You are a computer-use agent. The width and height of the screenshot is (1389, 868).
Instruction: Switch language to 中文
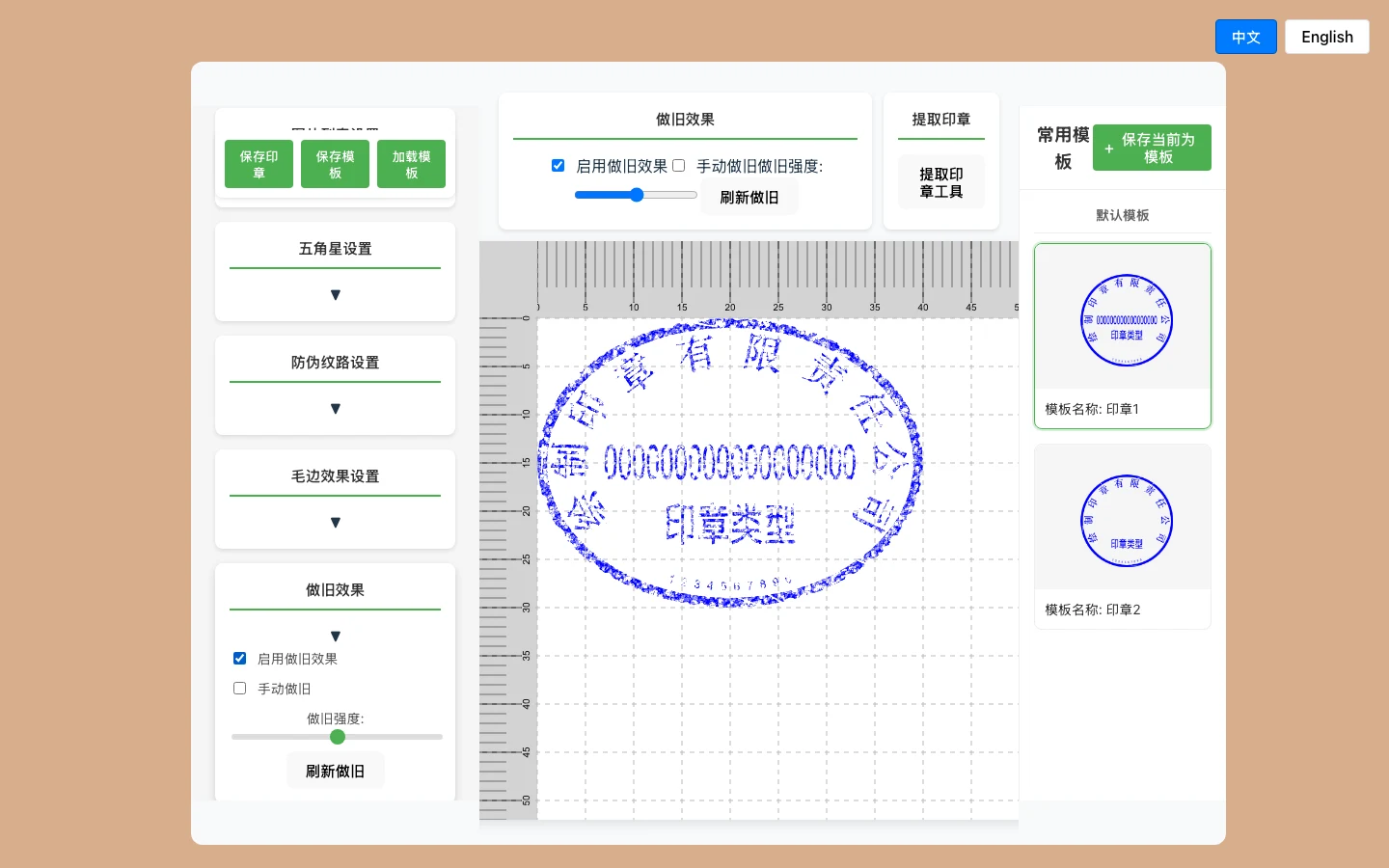coord(1245,37)
